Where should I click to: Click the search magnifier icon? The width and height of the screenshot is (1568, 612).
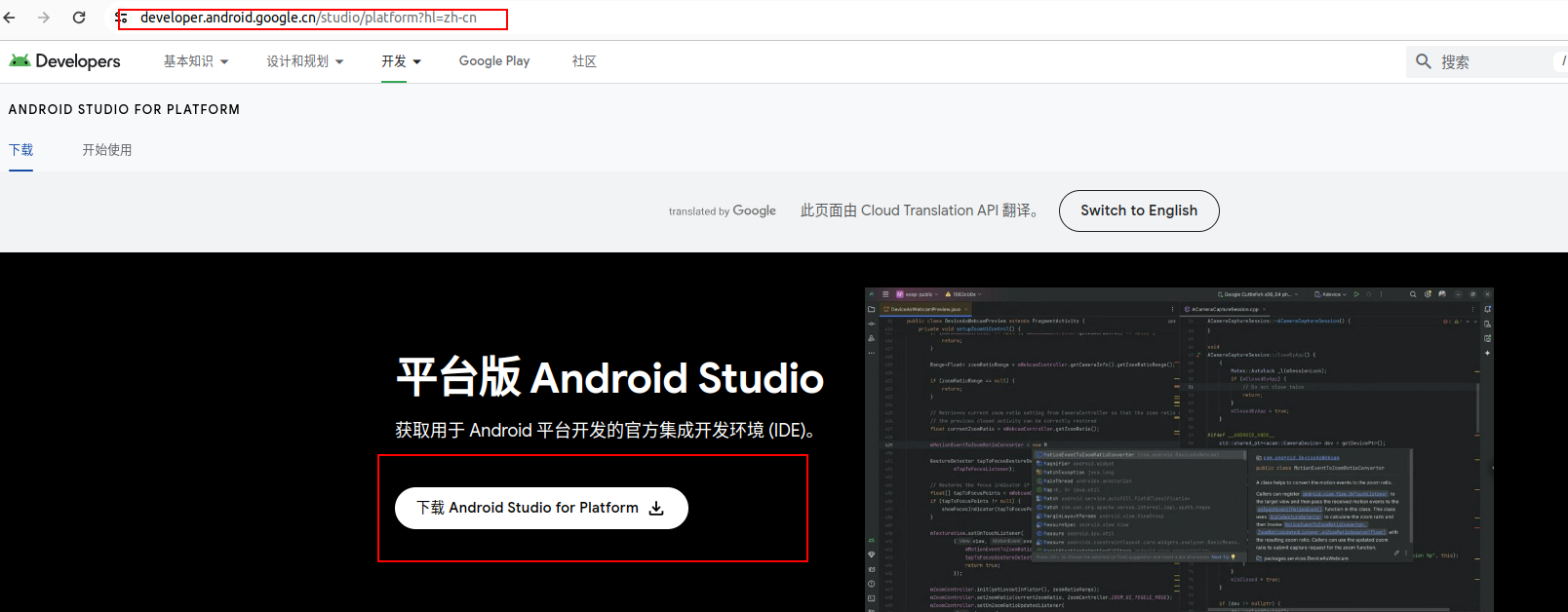(x=1424, y=61)
